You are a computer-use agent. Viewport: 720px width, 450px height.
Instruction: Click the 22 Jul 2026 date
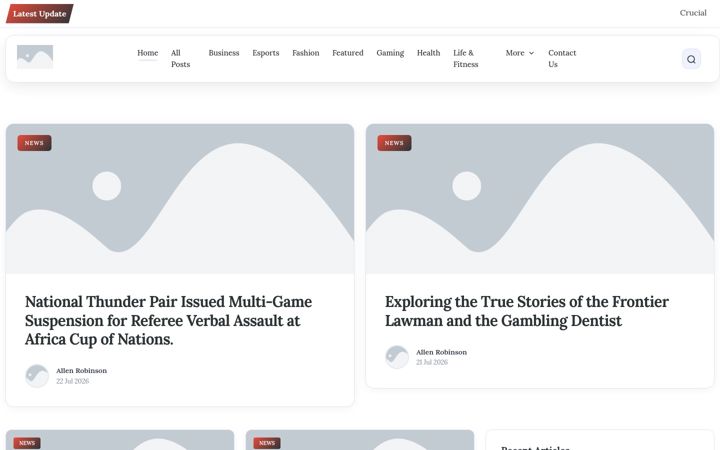[73, 381]
